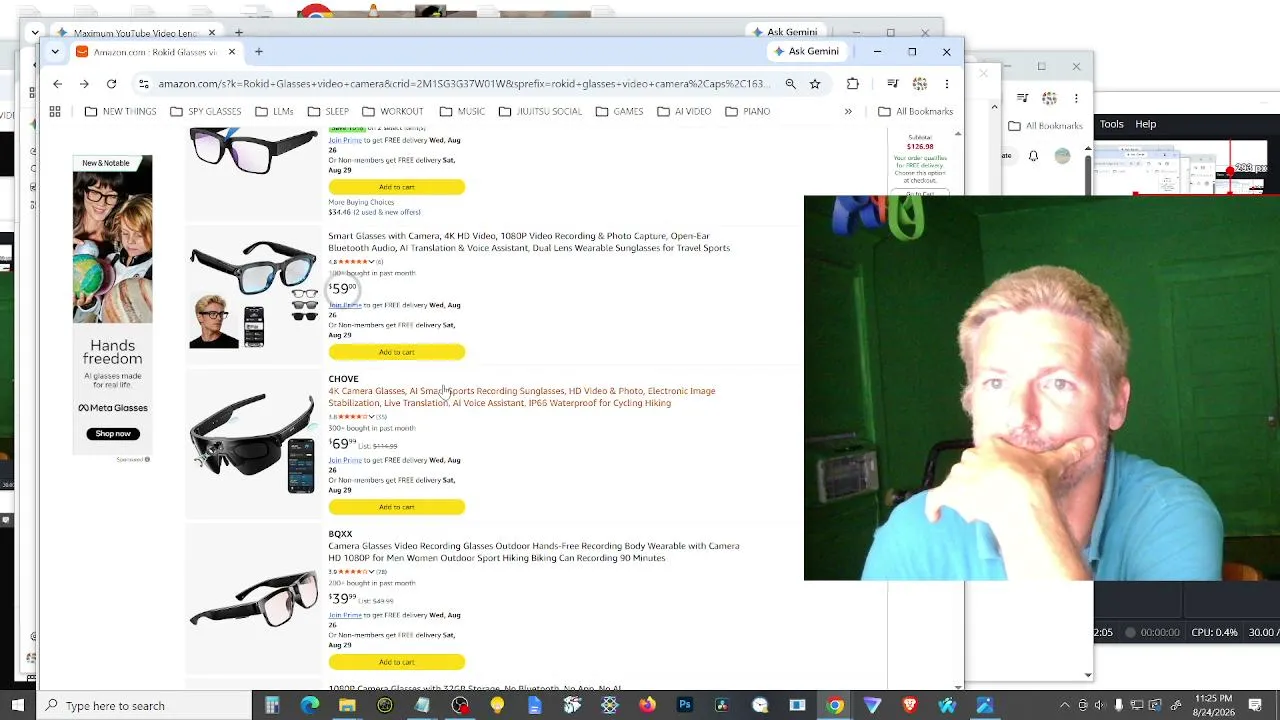Open Google Docs icon in the taskbar
1280x720 pixels.
click(x=535, y=706)
